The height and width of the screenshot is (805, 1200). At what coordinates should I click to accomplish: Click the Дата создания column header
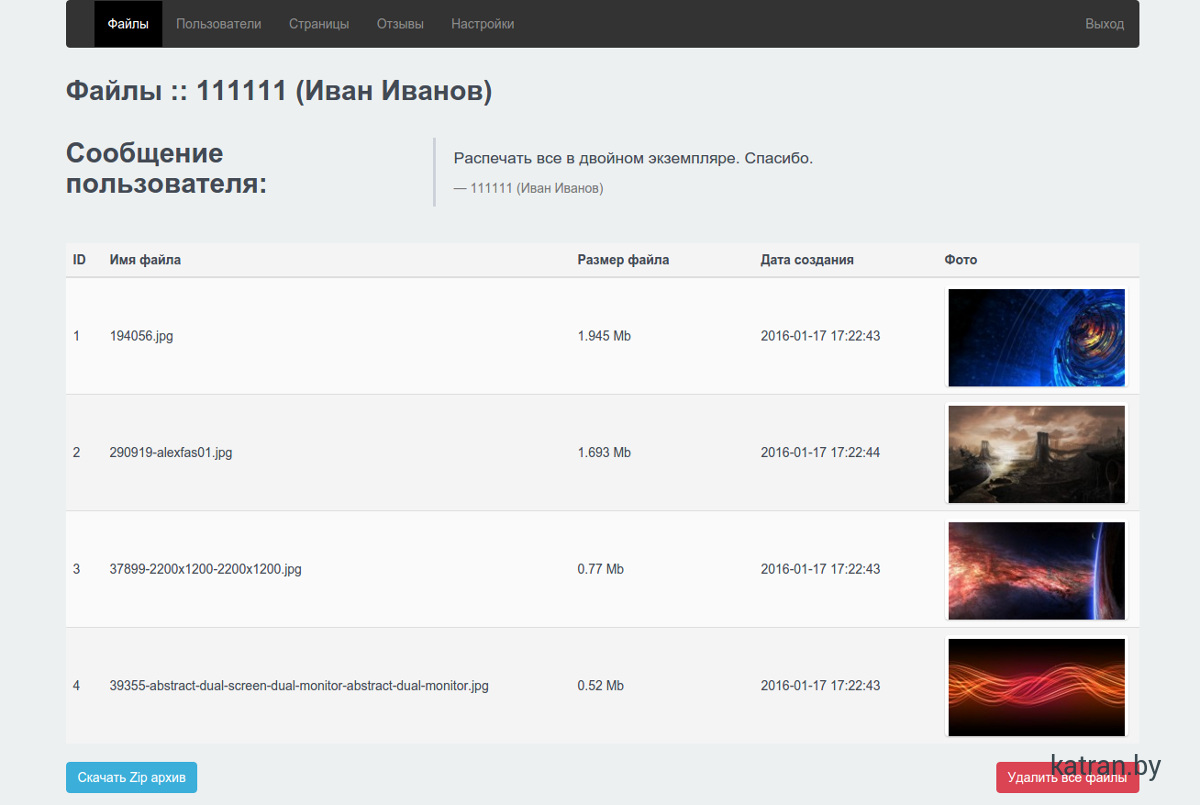[807, 260]
